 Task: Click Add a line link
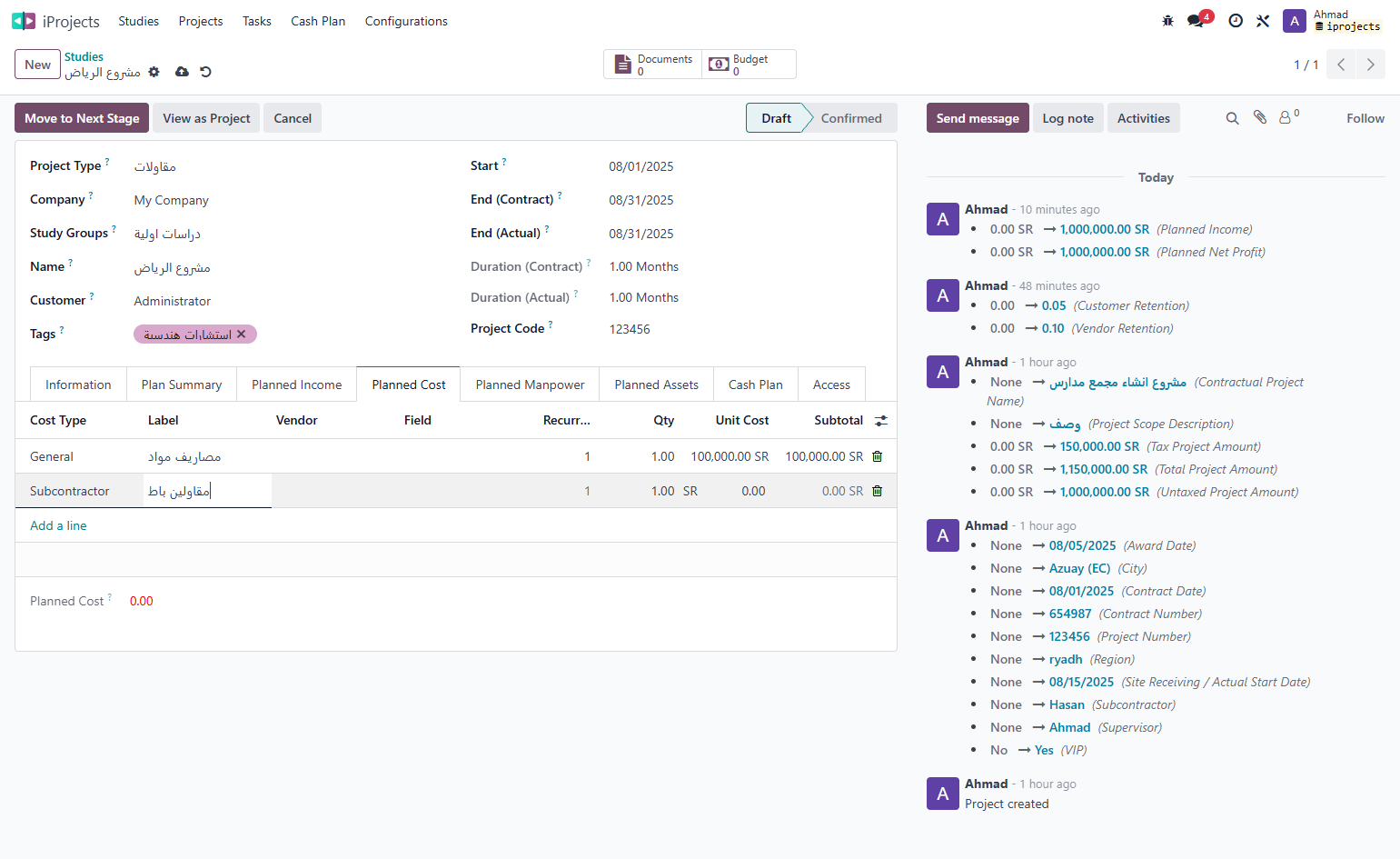(58, 525)
